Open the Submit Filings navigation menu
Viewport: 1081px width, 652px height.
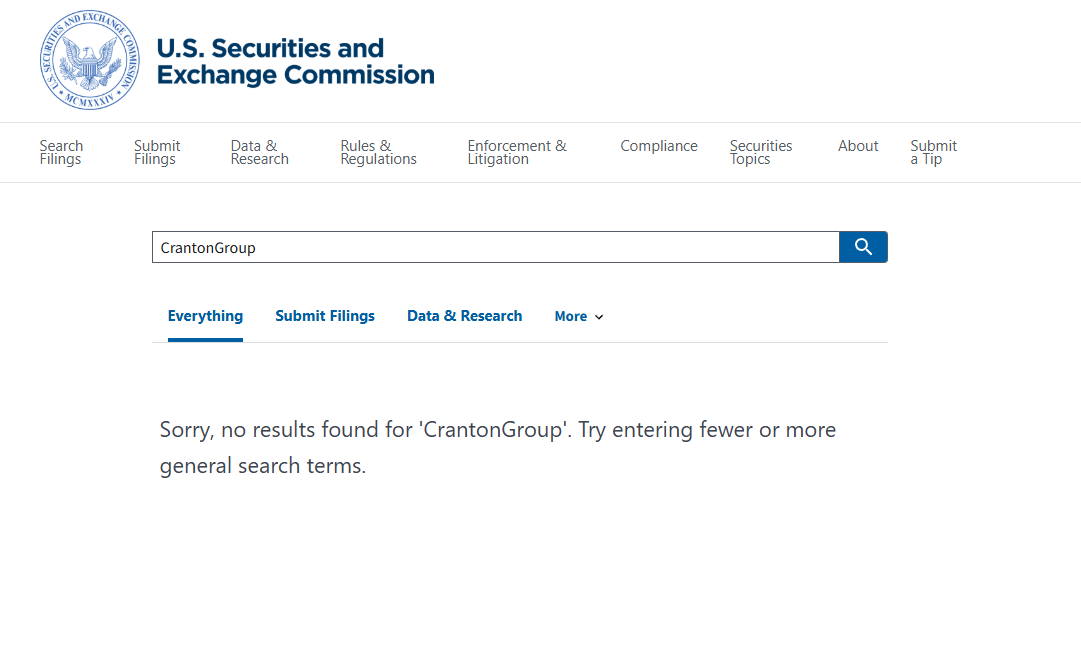[155, 152]
